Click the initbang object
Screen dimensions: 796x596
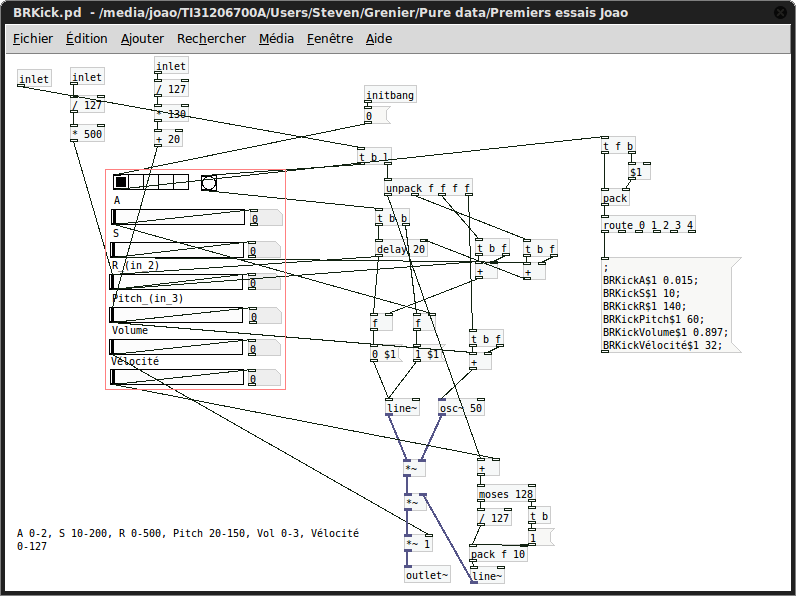[x=390, y=95]
